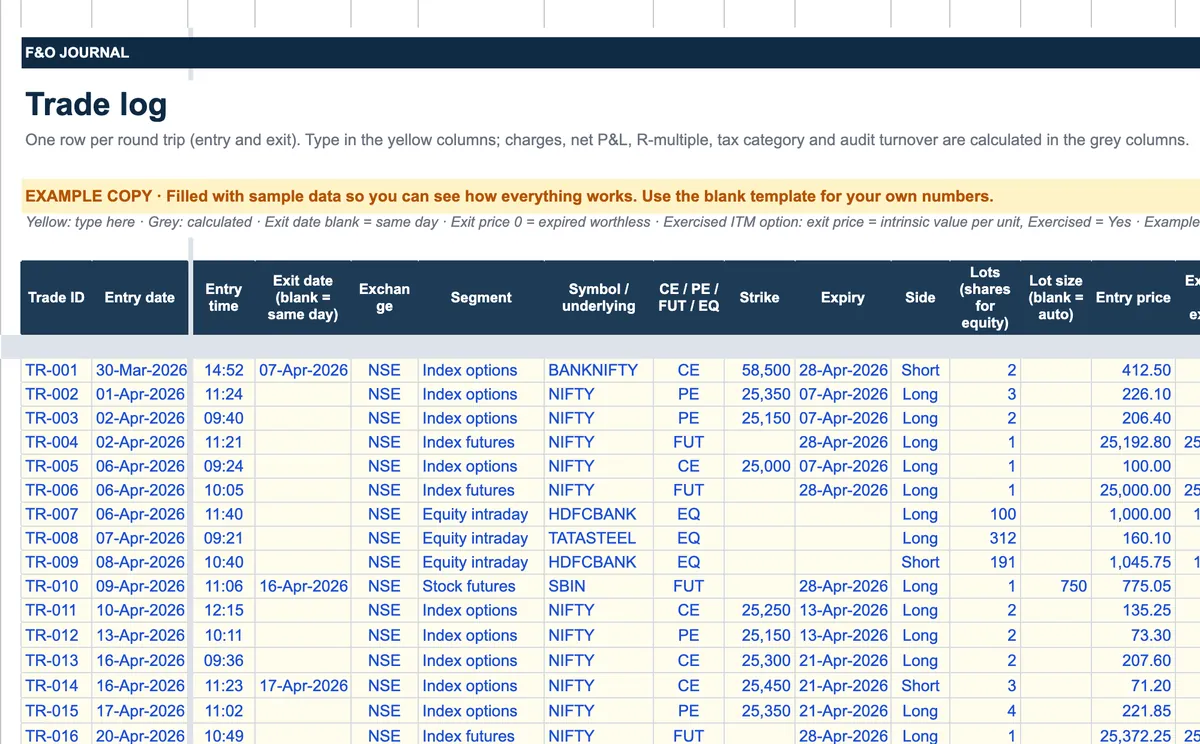The width and height of the screenshot is (1200, 744).
Task: Click the 73.30 entry price cell
Action: 1133,636
